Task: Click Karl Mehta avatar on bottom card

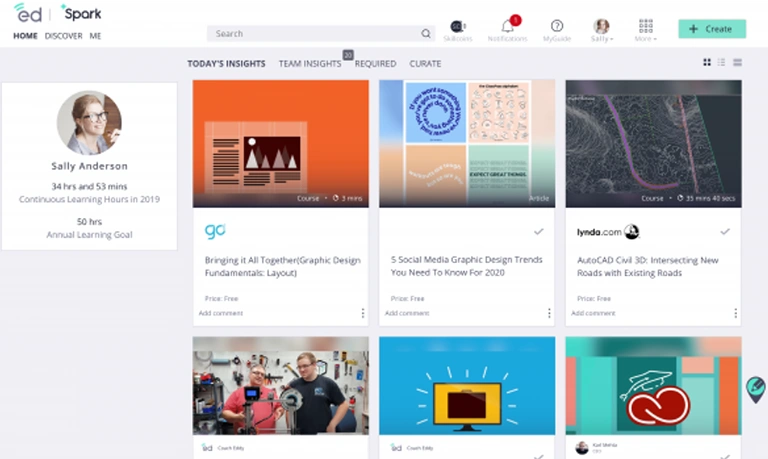Action: pos(581,447)
